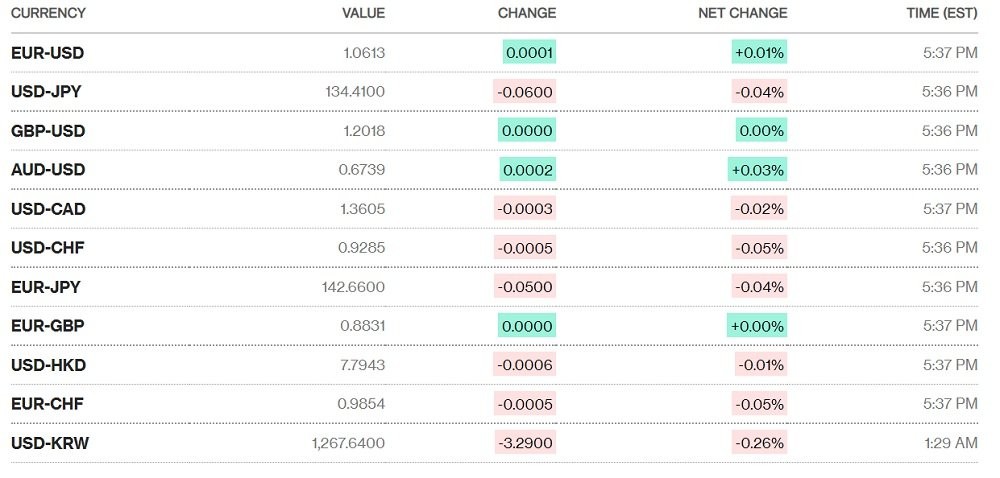Click the green +0.03% net change cell
This screenshot has height=478, width=1000.
(x=758, y=169)
